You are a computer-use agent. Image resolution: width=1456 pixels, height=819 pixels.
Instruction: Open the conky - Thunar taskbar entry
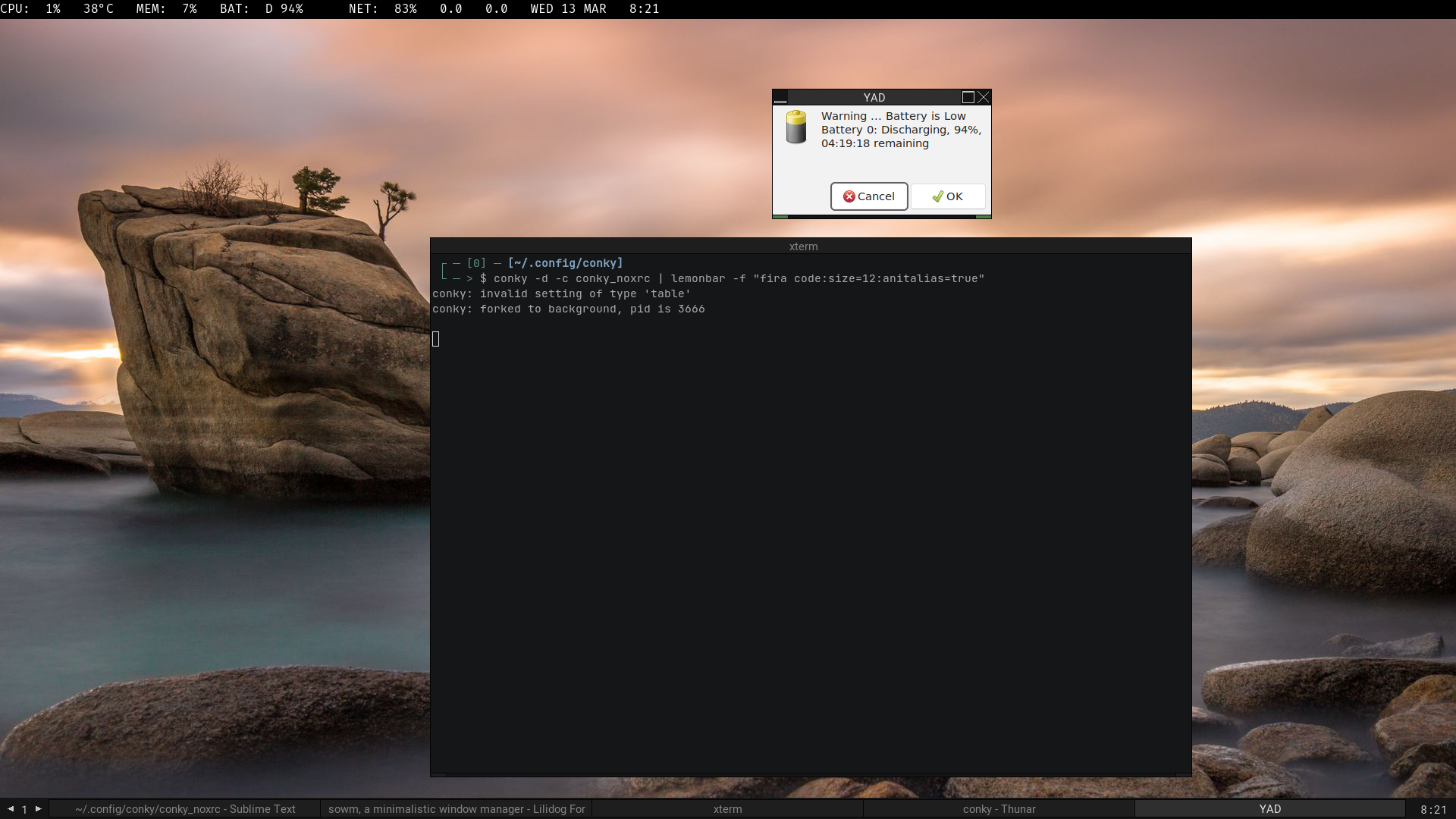[x=999, y=809]
